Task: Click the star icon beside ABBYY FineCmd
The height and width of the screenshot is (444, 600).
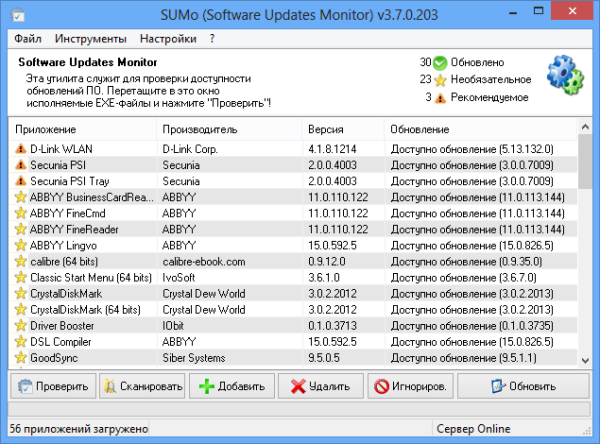Action: pyautogui.click(x=21, y=213)
